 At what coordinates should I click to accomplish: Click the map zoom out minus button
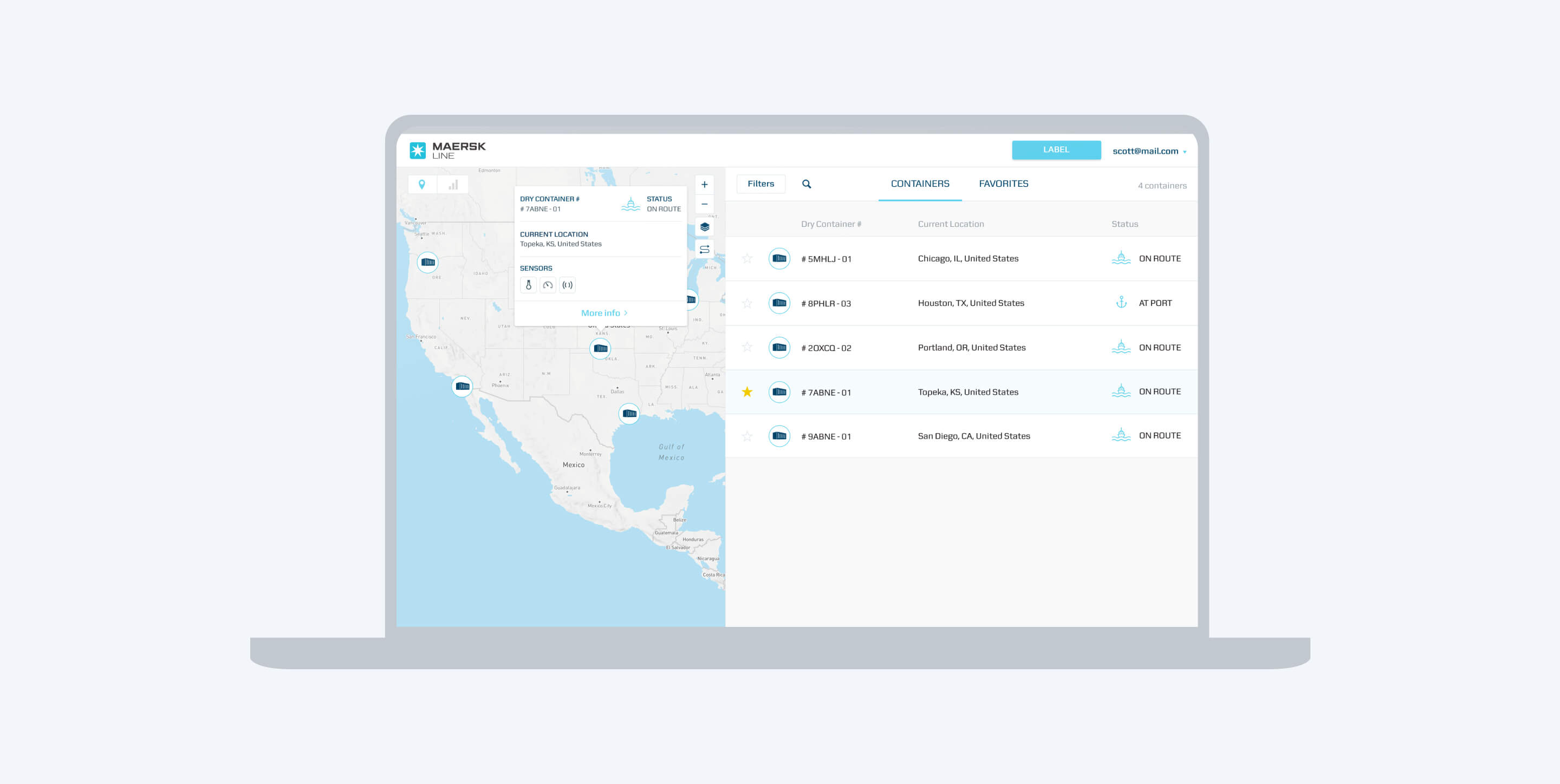click(x=704, y=204)
